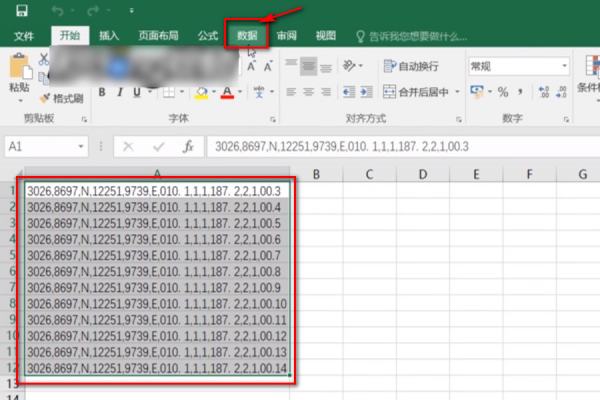Expand font color dropdown arrow
The height and width of the screenshot is (400, 600).
point(240,92)
